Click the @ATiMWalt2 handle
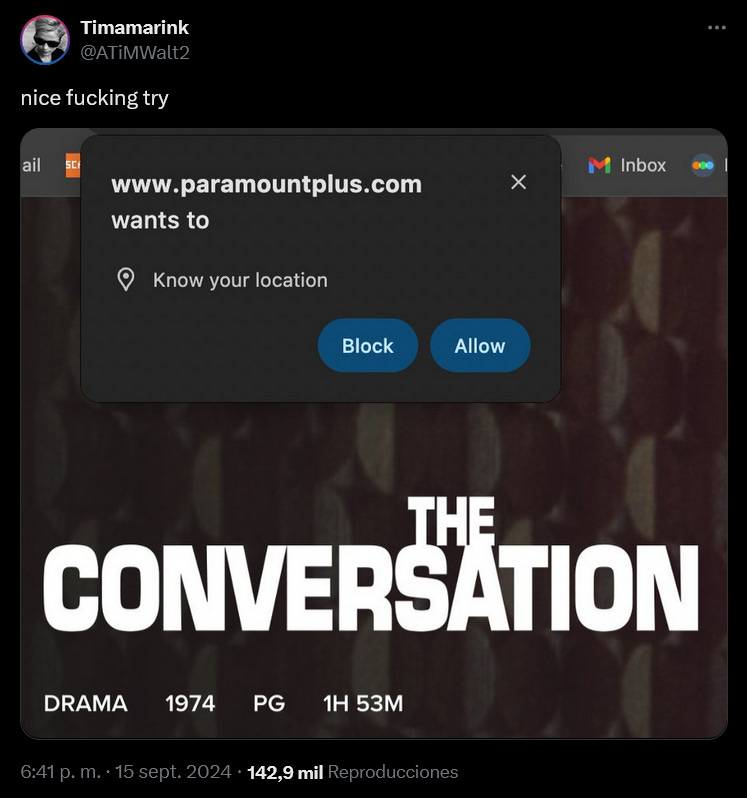Screen dimensions: 747x798 tap(135, 52)
